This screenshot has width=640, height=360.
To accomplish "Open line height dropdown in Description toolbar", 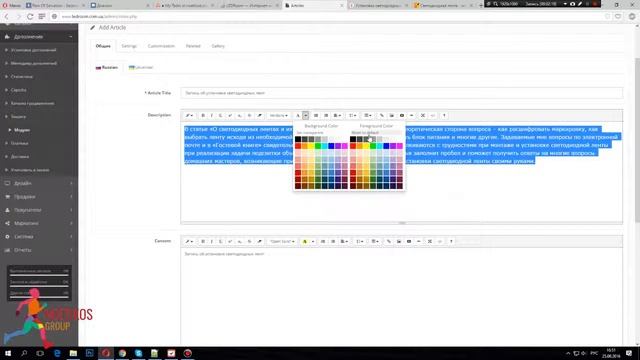I will click(x=353, y=116).
